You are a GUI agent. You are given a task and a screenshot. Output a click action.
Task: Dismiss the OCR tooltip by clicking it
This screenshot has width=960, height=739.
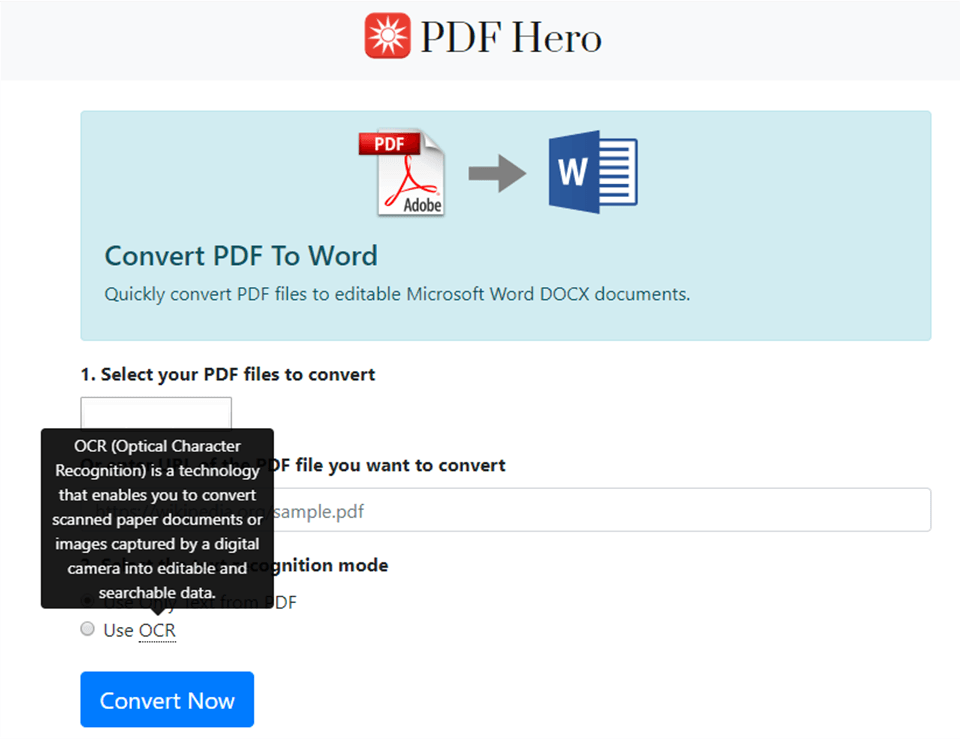[x=156, y=520]
